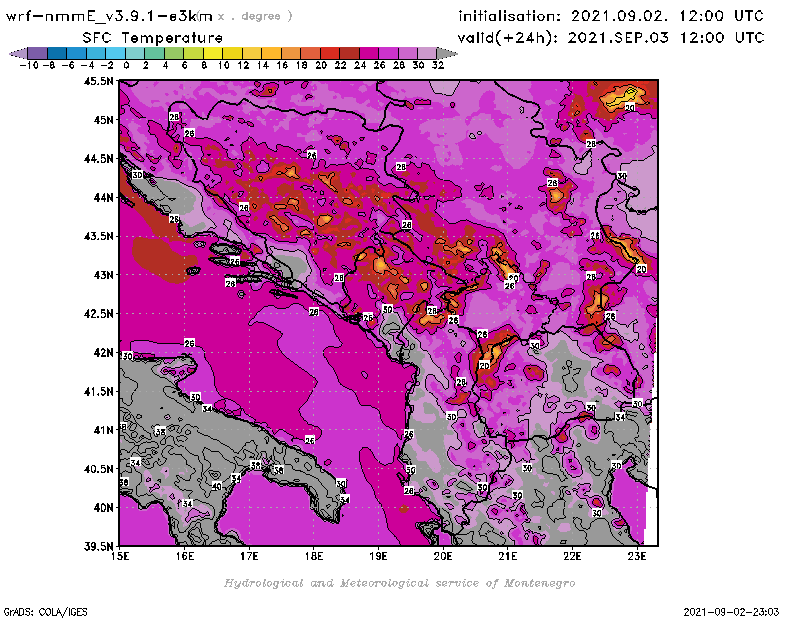Click the '10' value on the color scale
800x618 pixels.
pyautogui.click(x=223, y=65)
